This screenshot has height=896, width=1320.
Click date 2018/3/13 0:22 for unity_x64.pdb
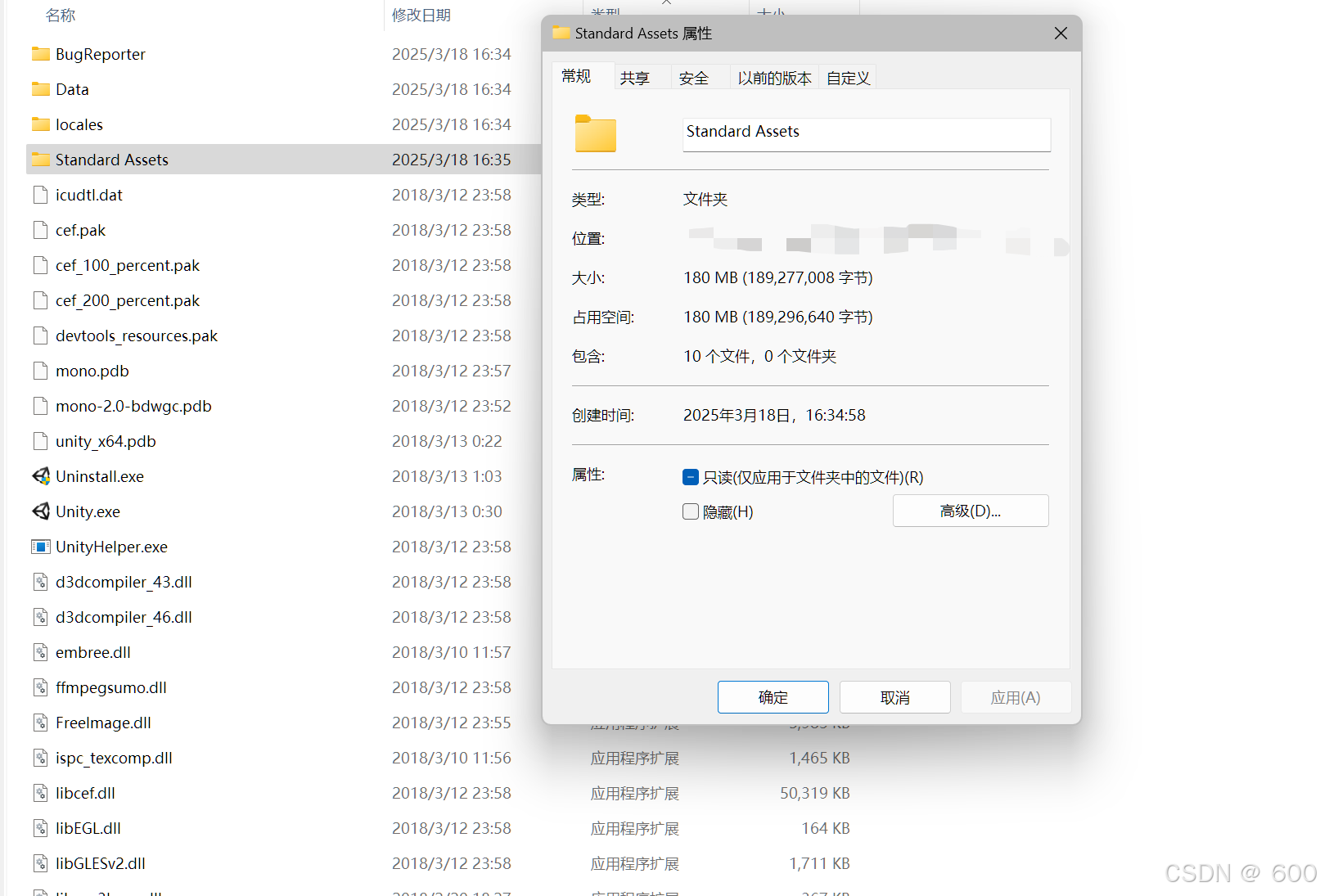(x=447, y=441)
